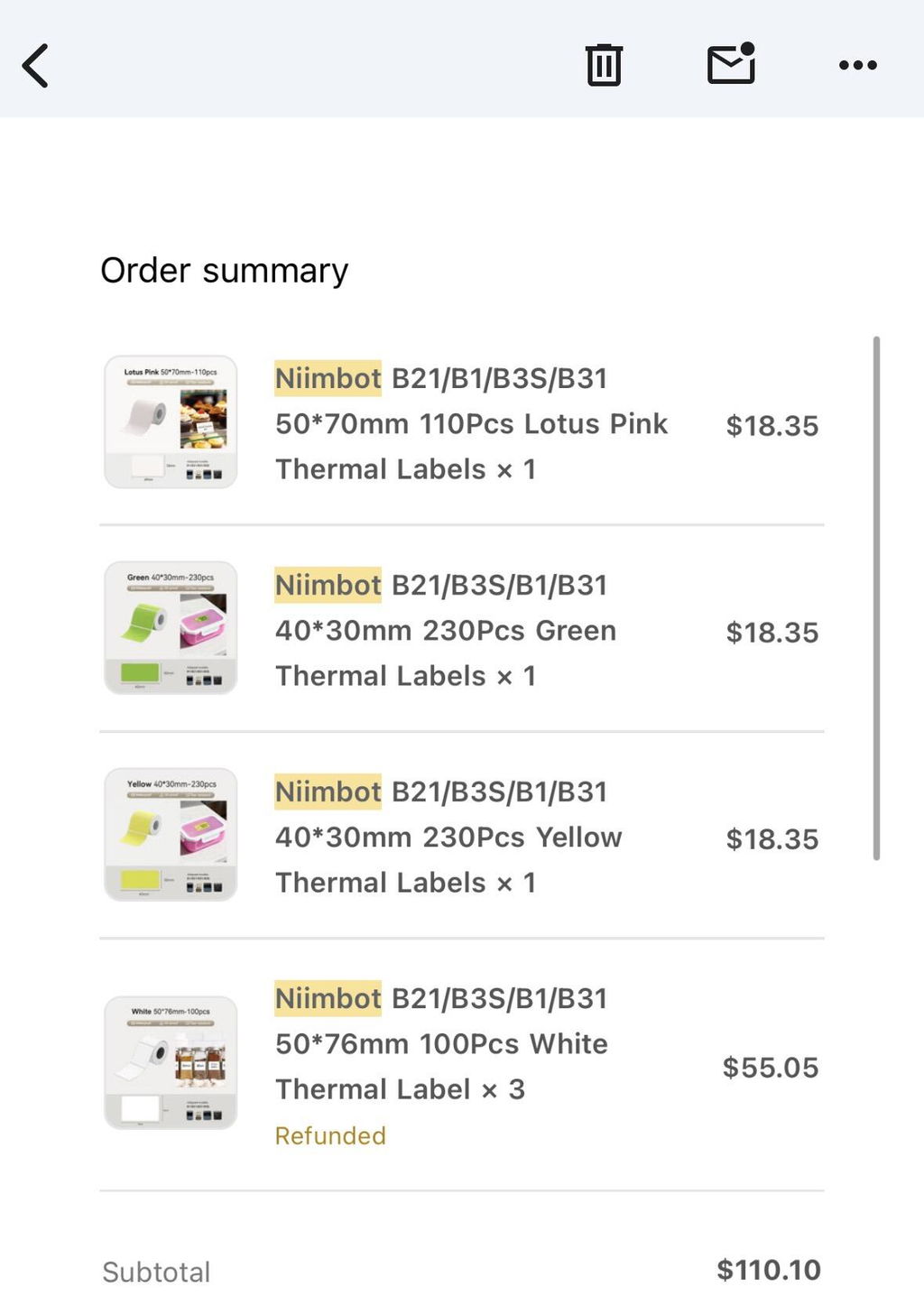Select the 230Pcs Green Thermal Labels title

446,630
